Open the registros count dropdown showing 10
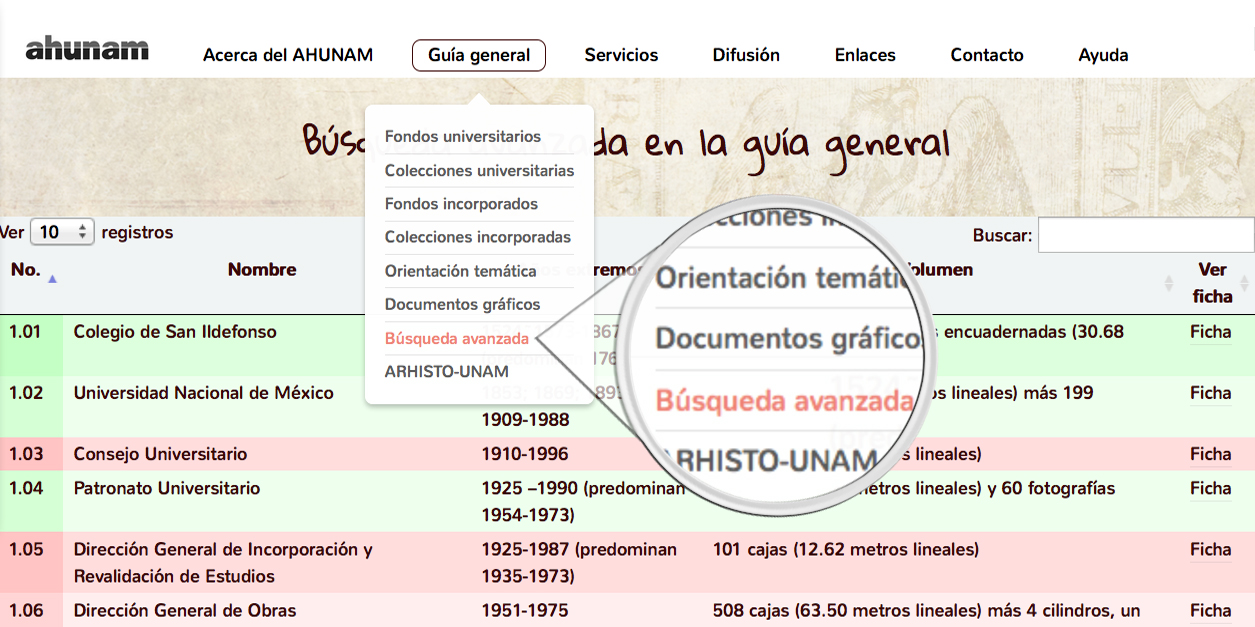Image resolution: width=1255 pixels, height=627 pixels. [x=62, y=233]
